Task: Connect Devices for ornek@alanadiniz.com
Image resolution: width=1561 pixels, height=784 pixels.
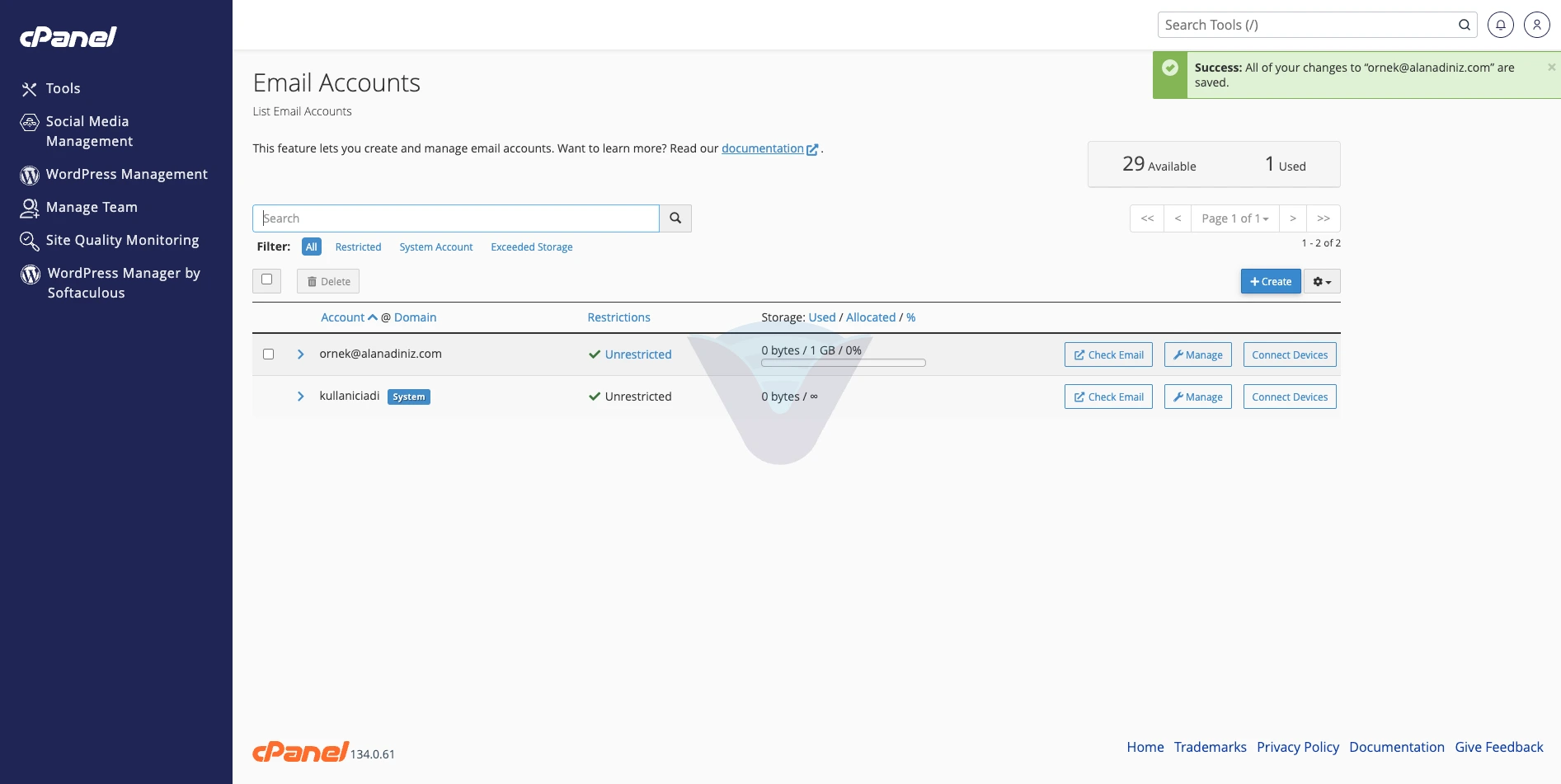Action: pyautogui.click(x=1290, y=354)
